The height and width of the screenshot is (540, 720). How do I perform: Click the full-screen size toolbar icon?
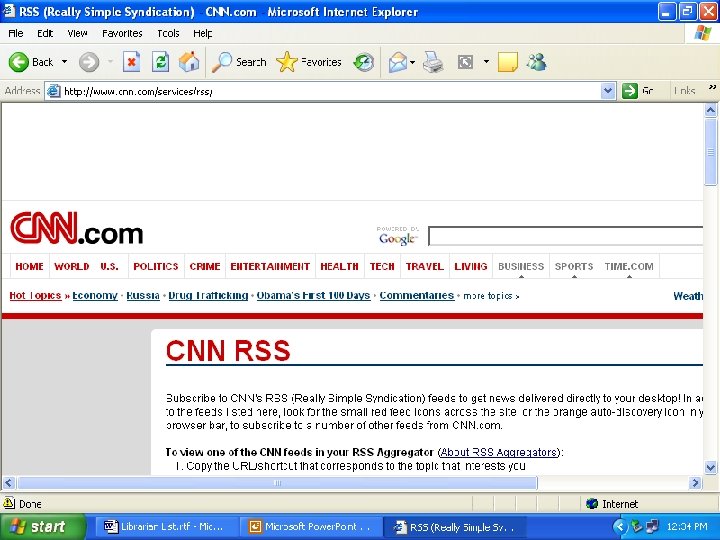tap(465, 62)
